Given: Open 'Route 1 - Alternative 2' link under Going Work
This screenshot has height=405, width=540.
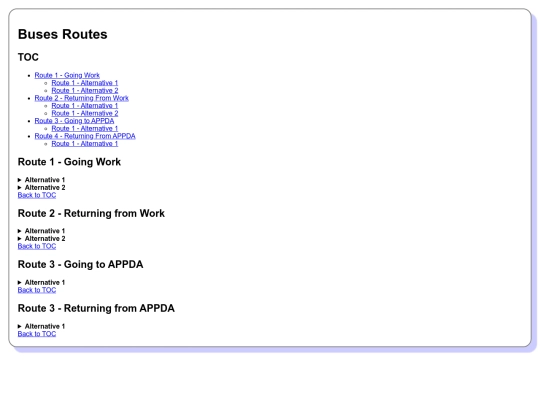Looking at the screenshot, I should 85,90.
